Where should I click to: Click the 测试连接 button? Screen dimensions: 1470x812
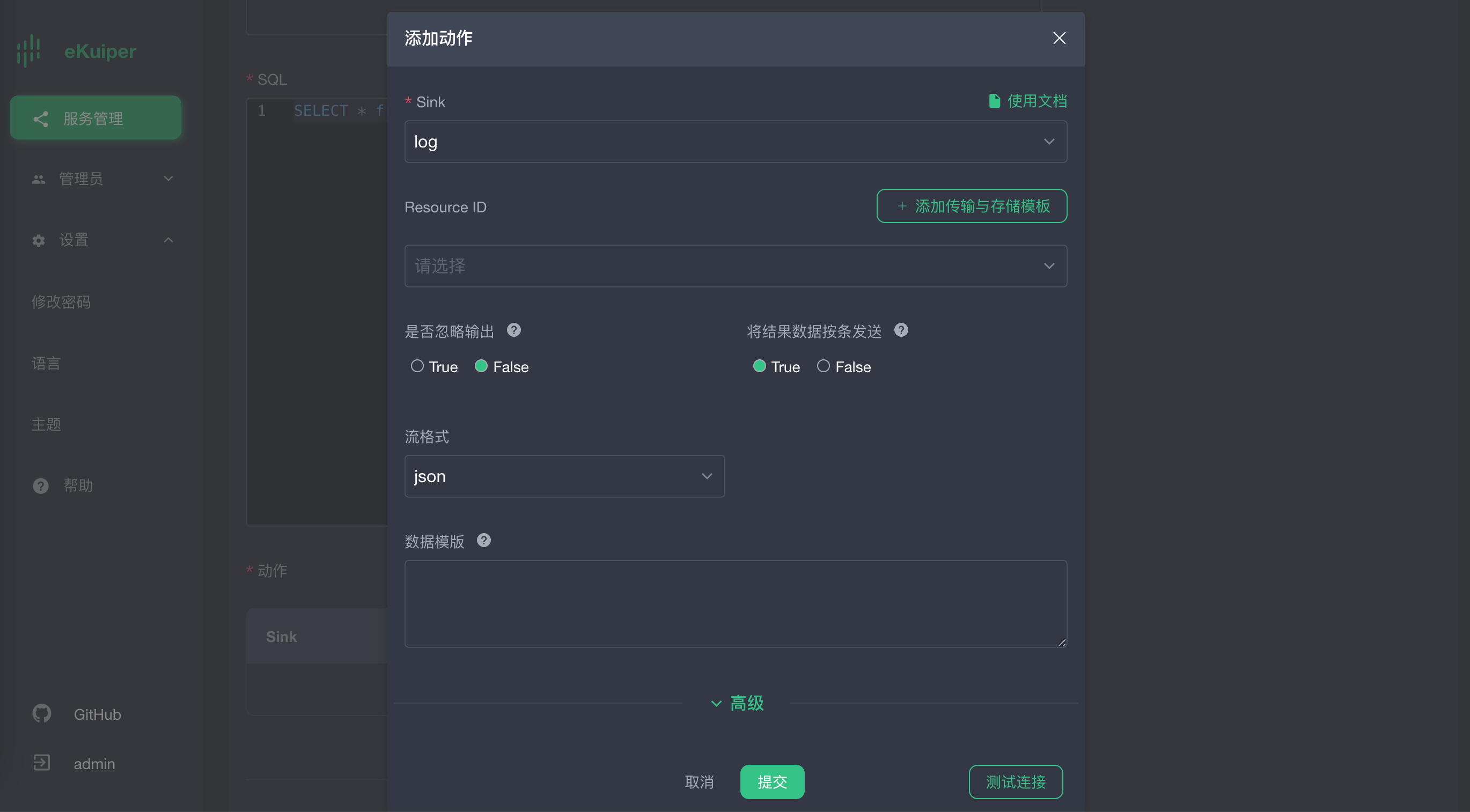(1015, 781)
